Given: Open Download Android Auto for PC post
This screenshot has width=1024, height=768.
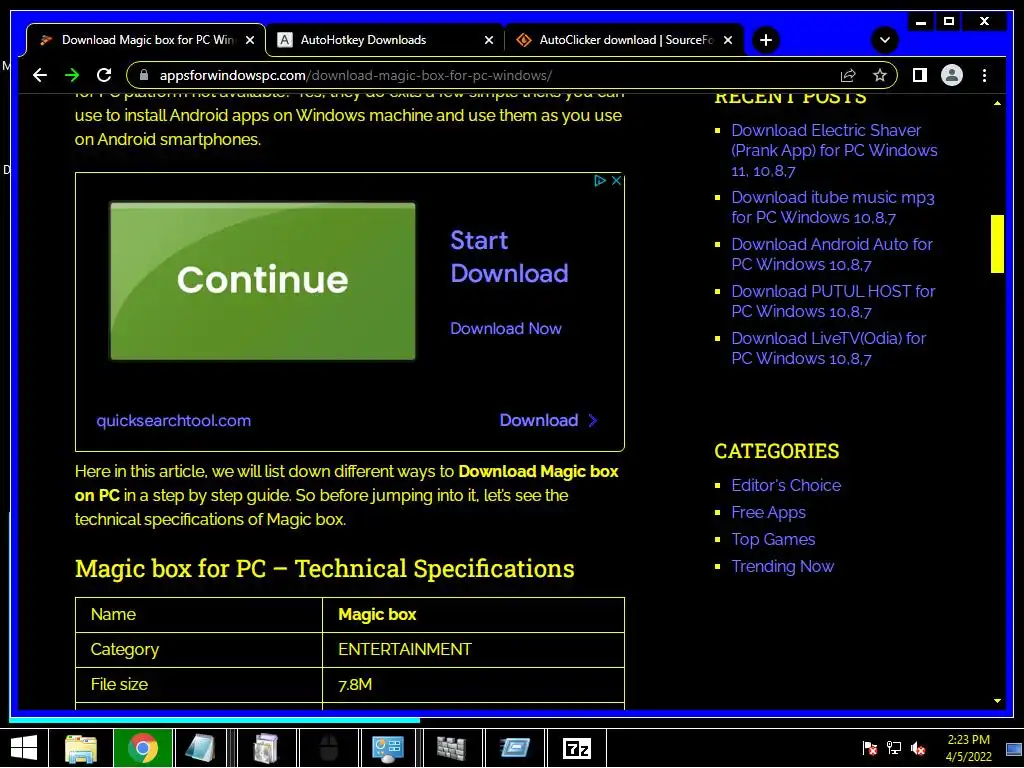Looking at the screenshot, I should [831, 254].
